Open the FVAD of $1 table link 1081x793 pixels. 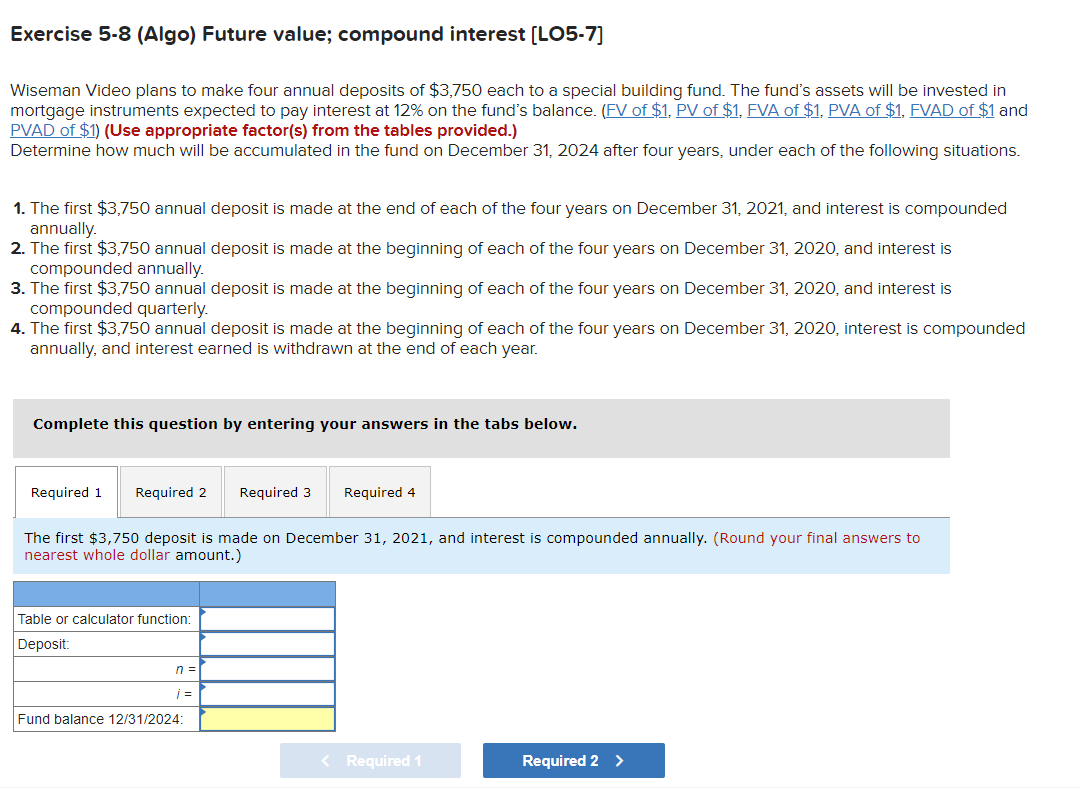click(x=951, y=110)
